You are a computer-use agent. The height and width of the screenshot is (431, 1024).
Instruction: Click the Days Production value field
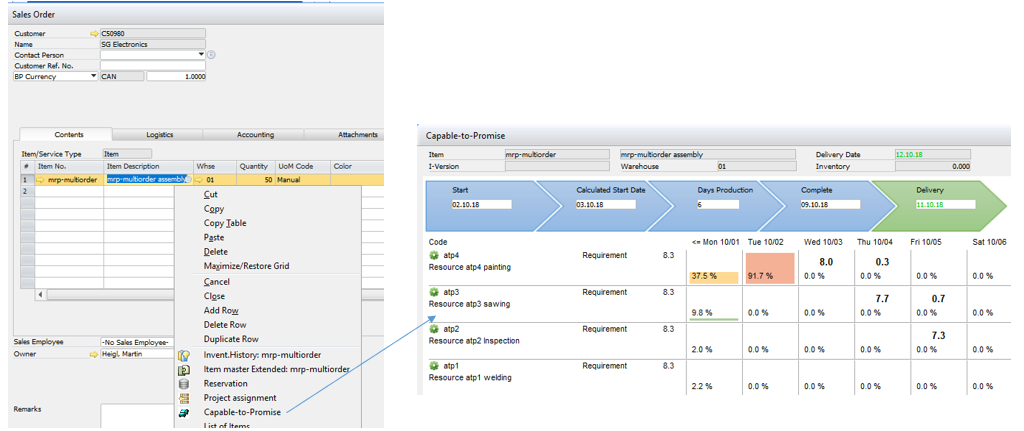(725, 205)
